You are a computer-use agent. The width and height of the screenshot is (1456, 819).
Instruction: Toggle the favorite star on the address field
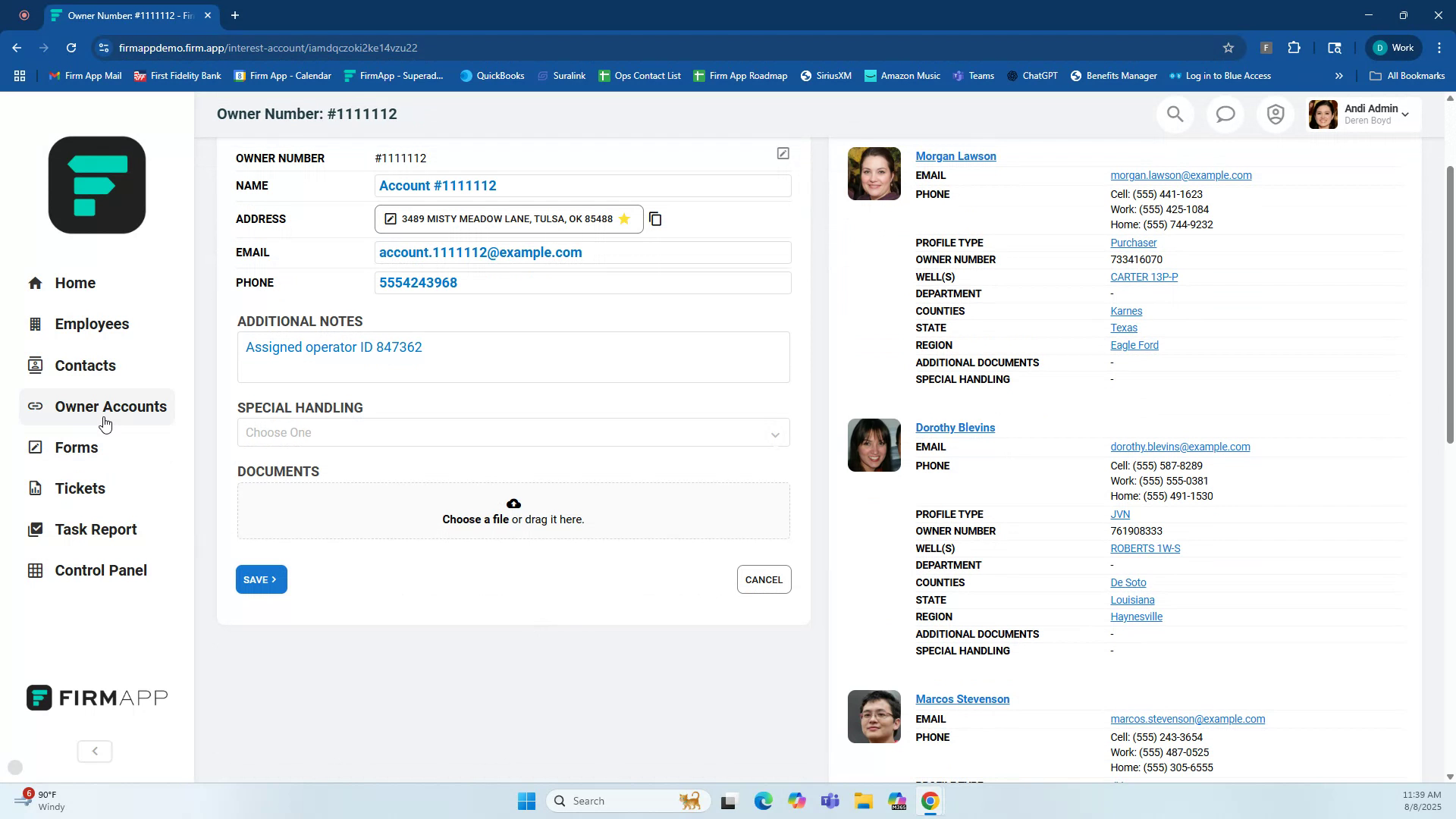click(623, 218)
